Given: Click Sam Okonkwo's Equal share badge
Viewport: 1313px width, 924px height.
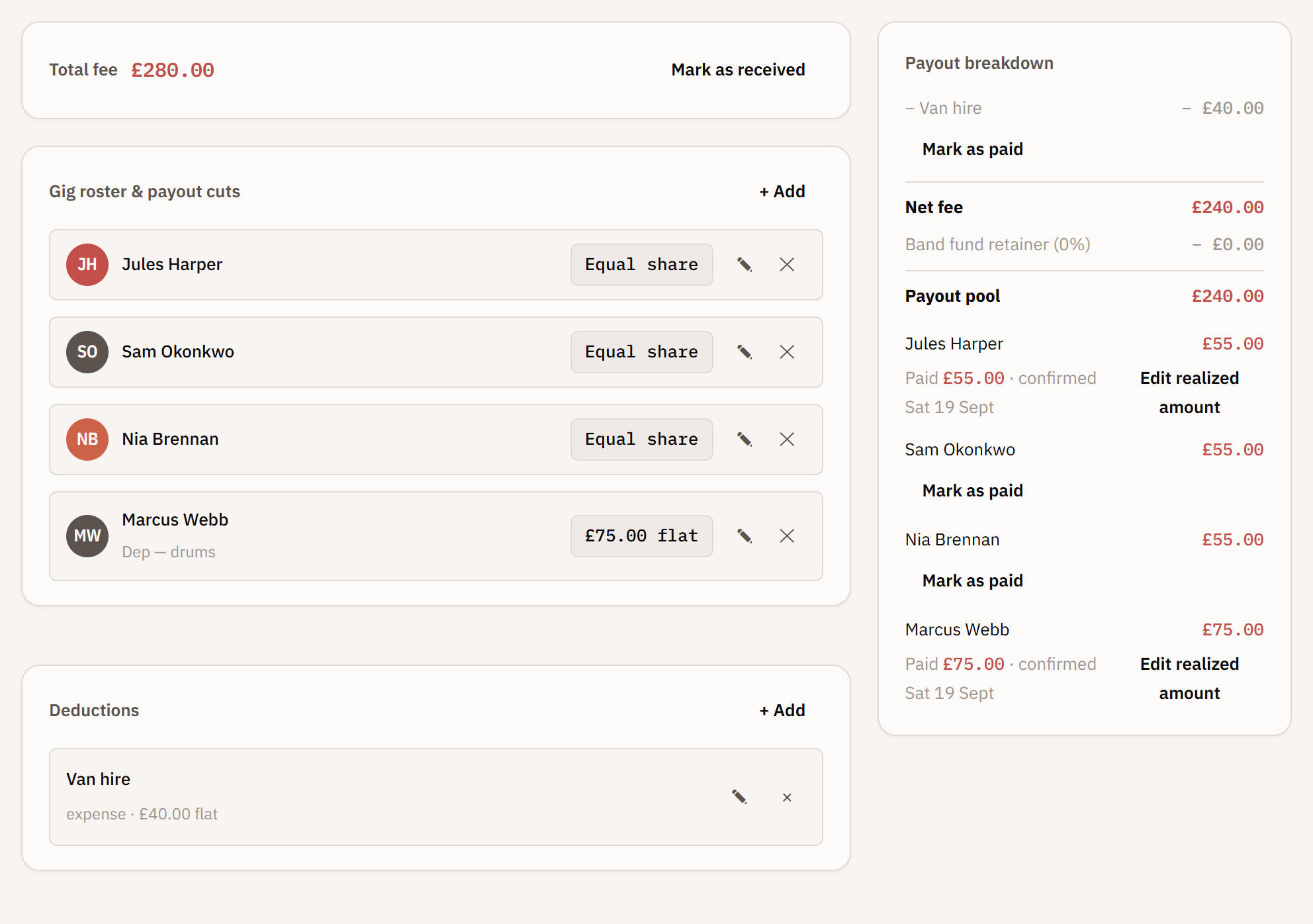Looking at the screenshot, I should click(x=642, y=352).
